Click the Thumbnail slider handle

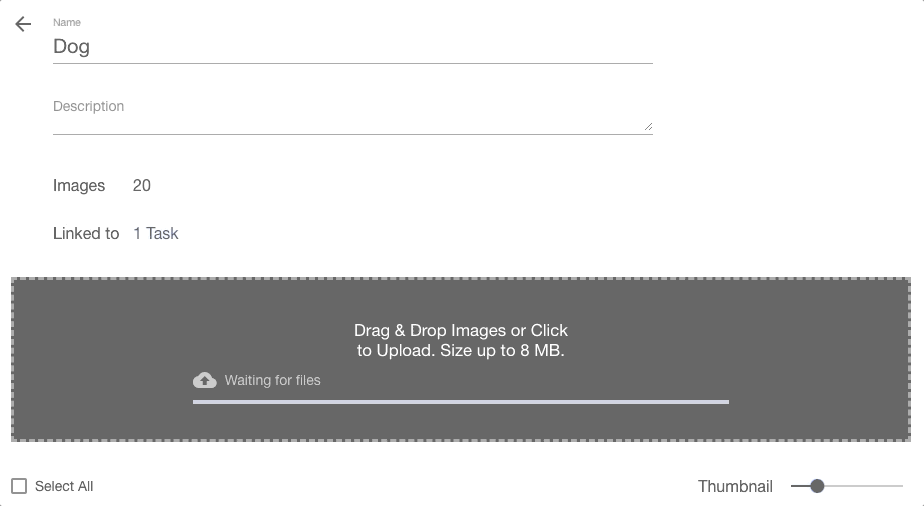[x=817, y=486]
